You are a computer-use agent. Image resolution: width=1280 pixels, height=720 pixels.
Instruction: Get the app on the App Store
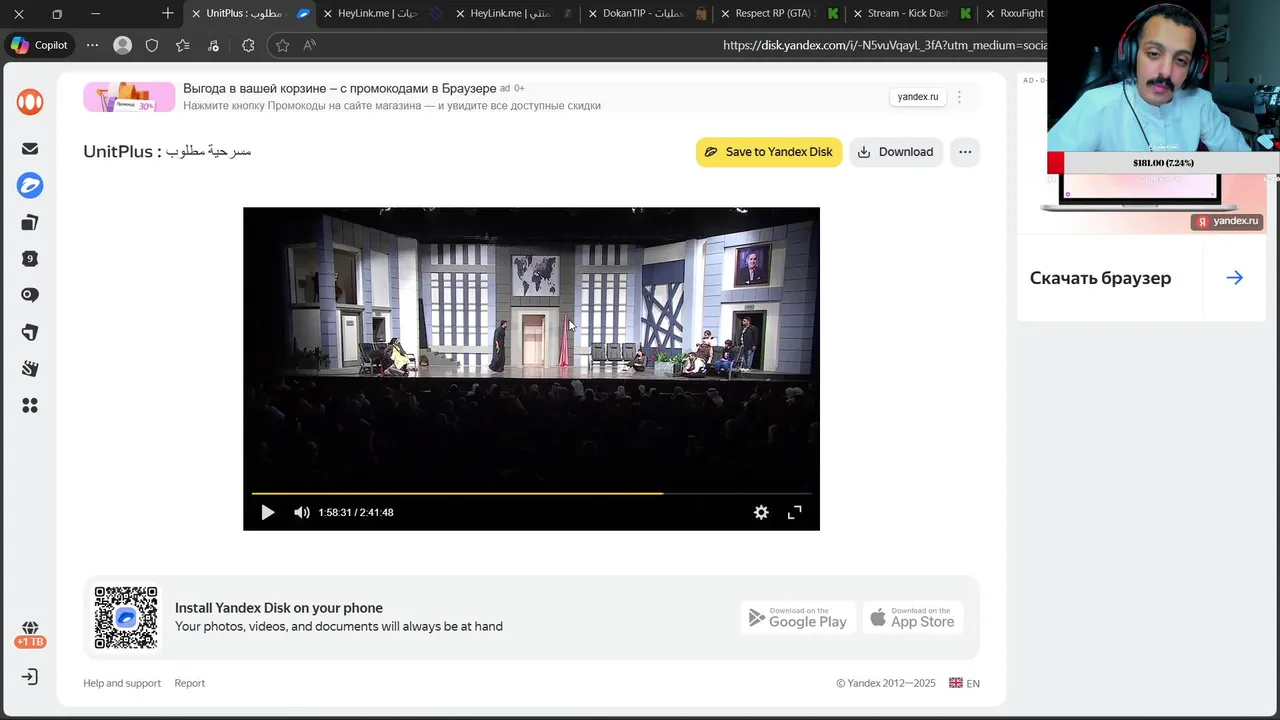tap(913, 617)
